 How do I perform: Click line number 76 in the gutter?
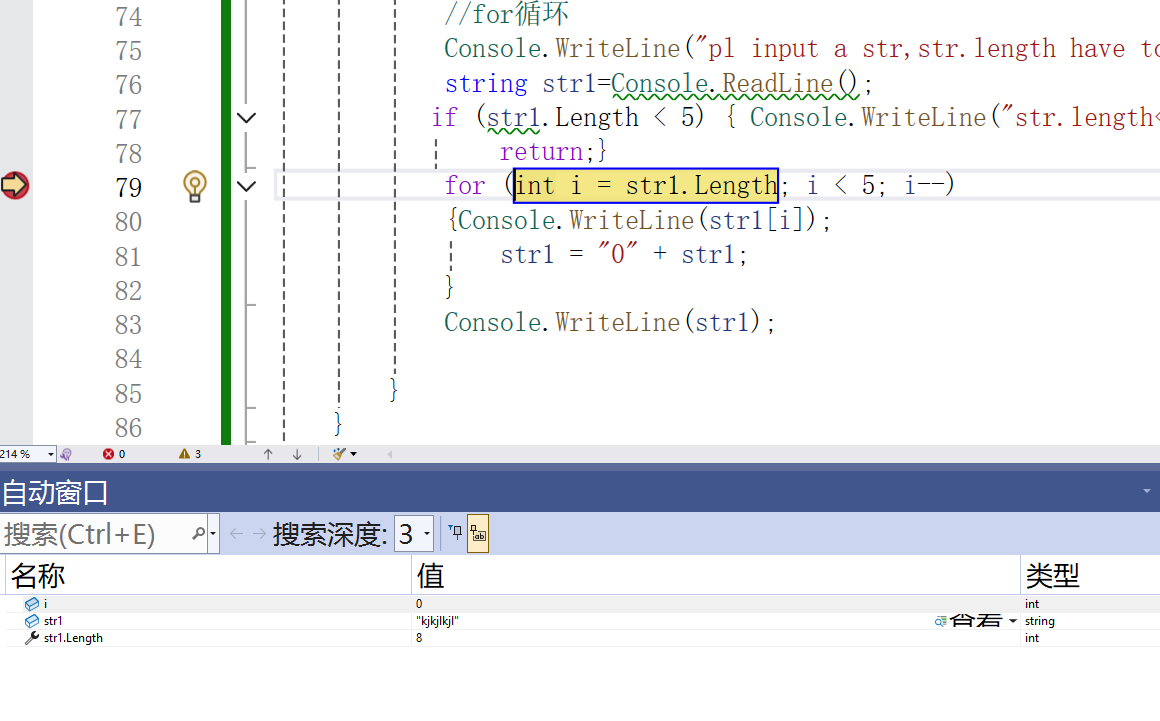coord(128,85)
